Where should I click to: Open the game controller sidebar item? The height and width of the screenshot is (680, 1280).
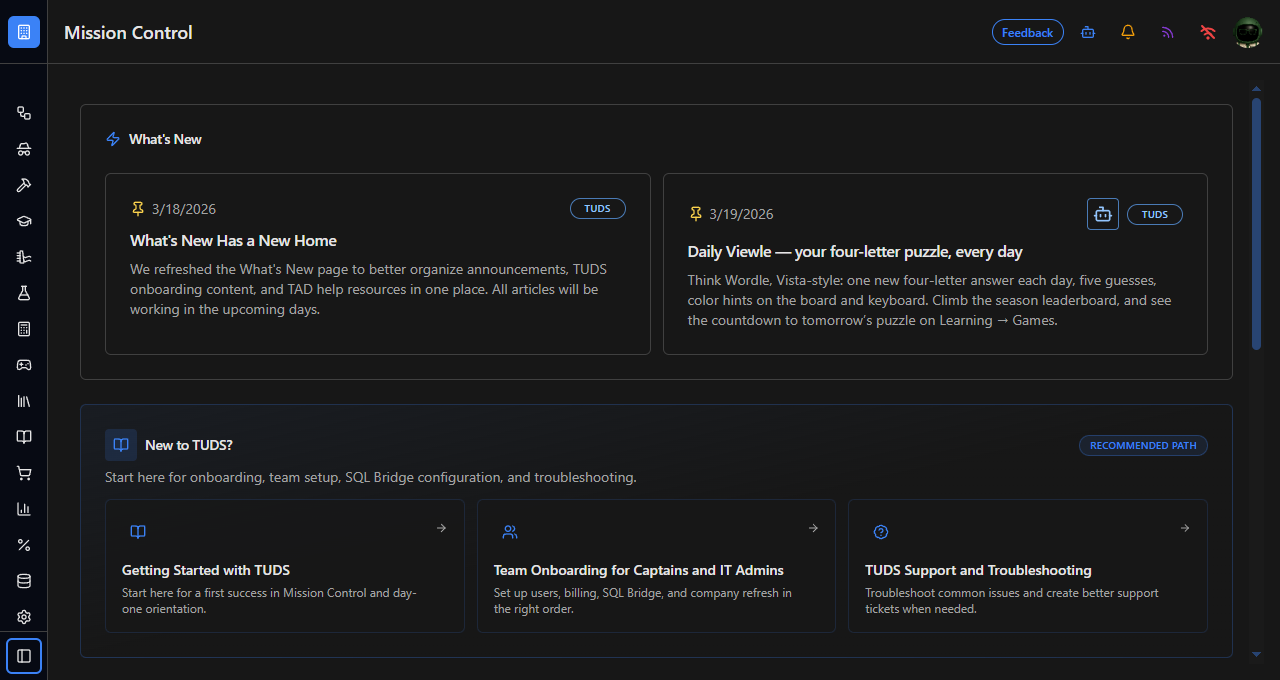coord(24,365)
